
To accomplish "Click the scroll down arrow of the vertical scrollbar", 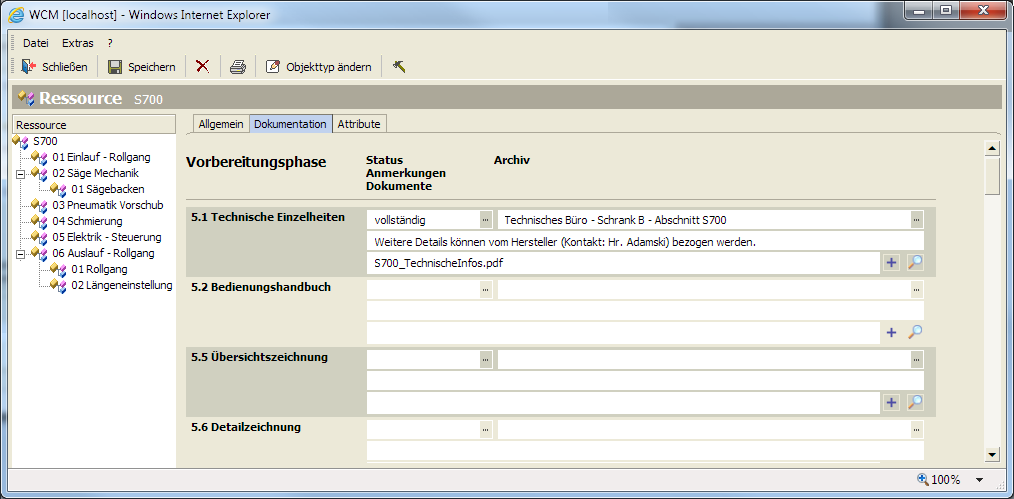I will [x=992, y=454].
